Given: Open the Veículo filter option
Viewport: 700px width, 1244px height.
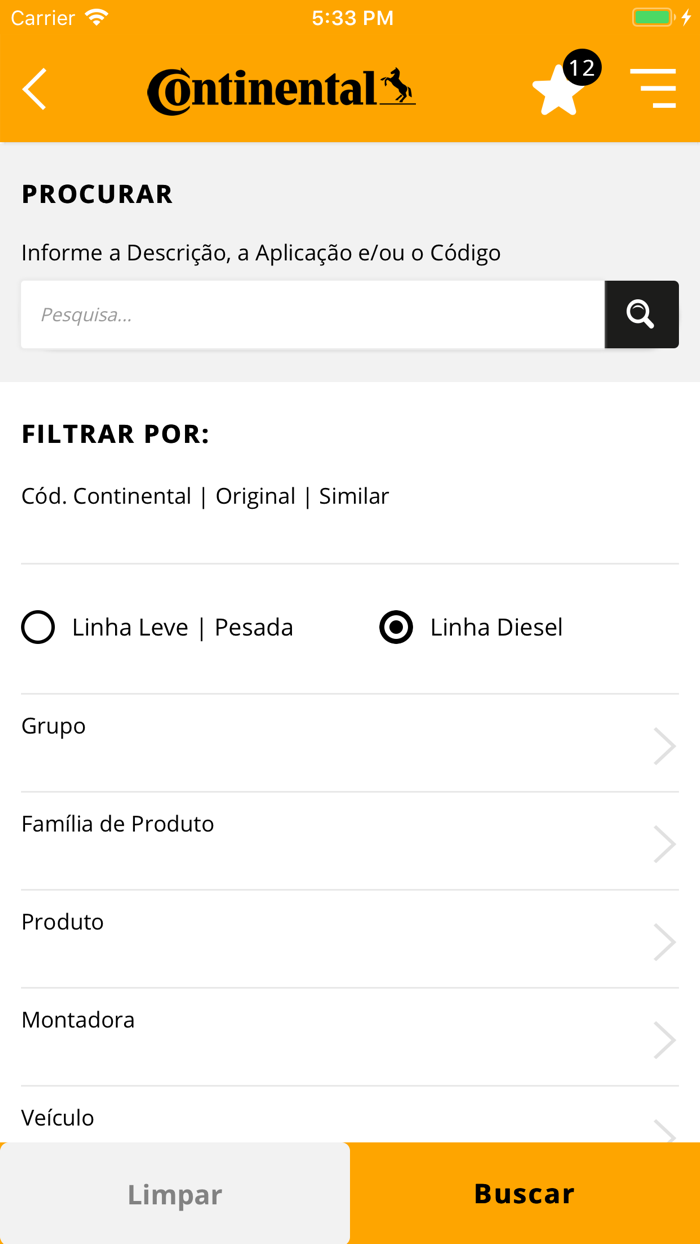Looking at the screenshot, I should [349, 1118].
